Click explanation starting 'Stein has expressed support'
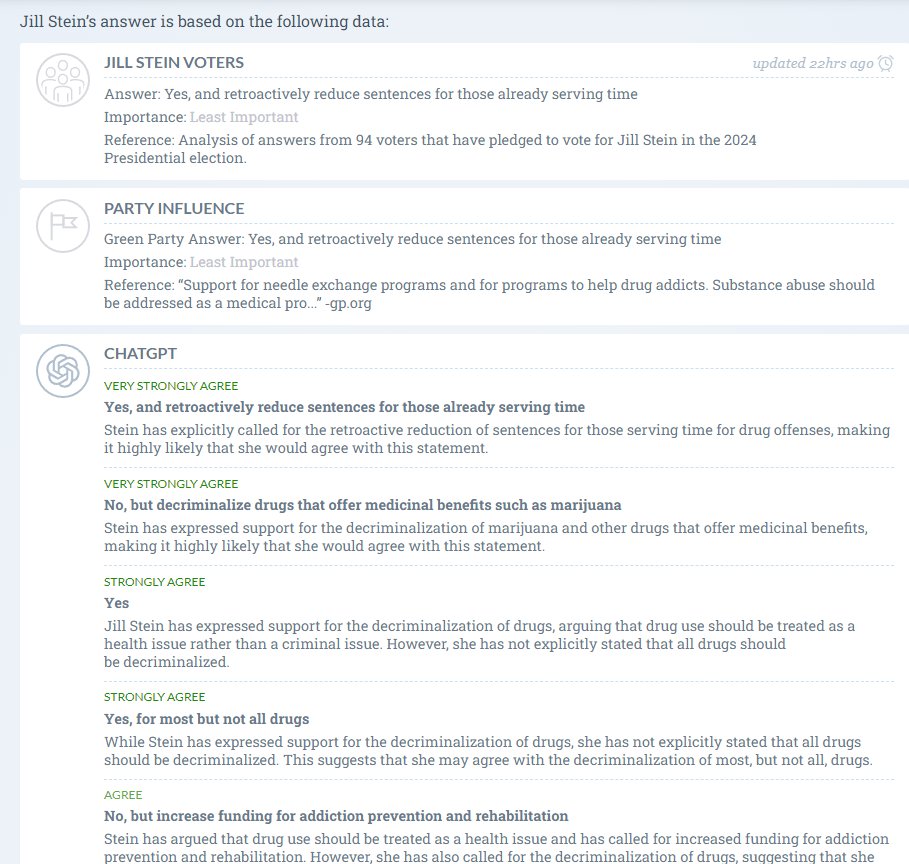909x864 pixels. (486, 537)
